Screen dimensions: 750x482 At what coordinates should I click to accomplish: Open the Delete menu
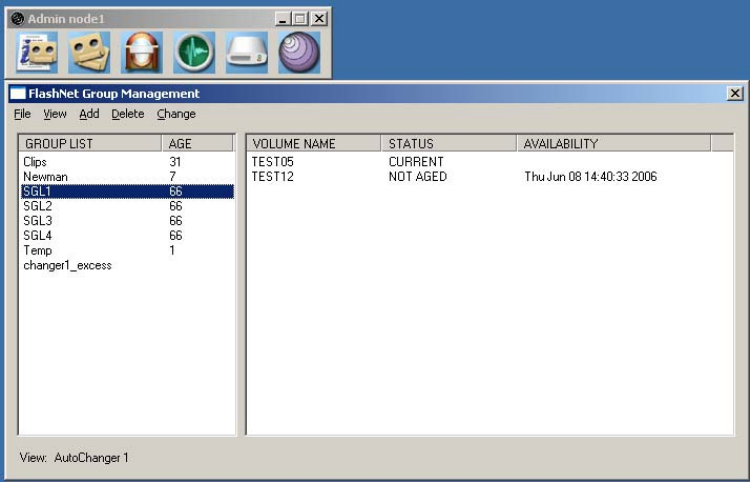click(x=128, y=114)
